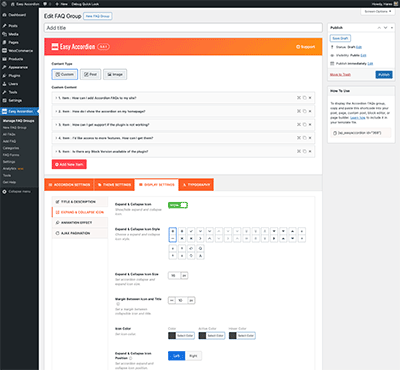The image size is (400, 370).
Task: Click Save Draft button
Action: [x=340, y=38]
